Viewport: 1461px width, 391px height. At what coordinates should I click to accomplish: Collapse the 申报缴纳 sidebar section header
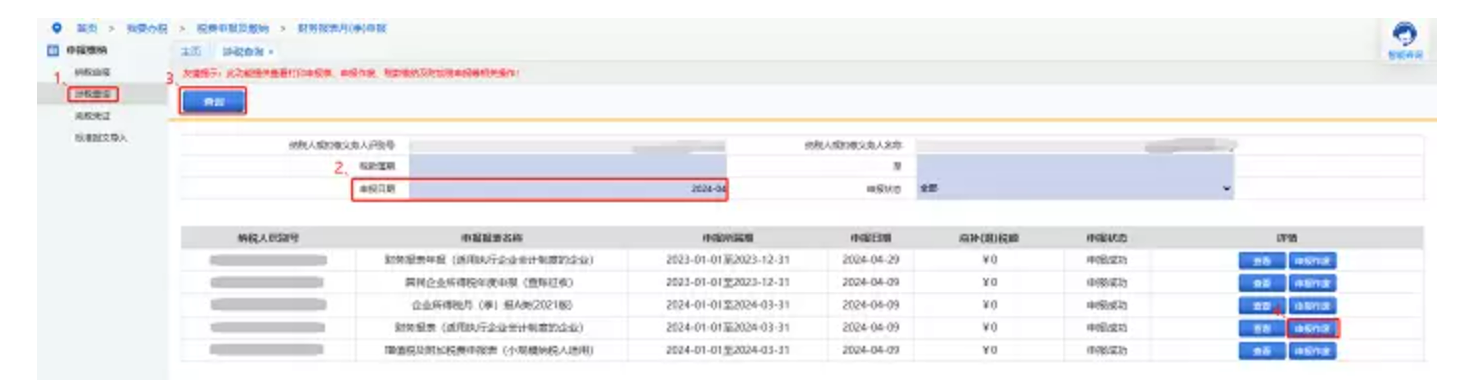coord(87,50)
